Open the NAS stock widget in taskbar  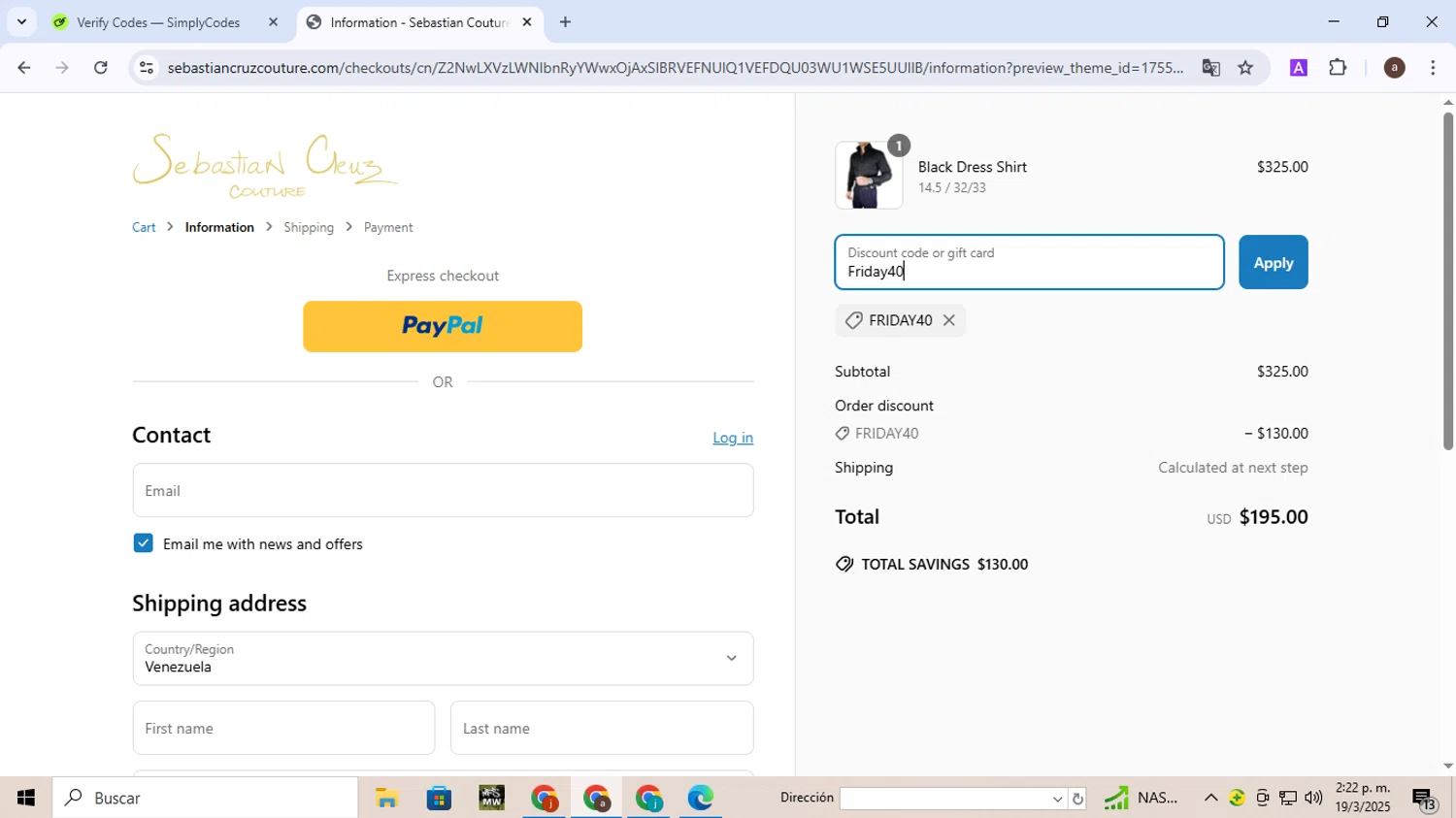1142,798
